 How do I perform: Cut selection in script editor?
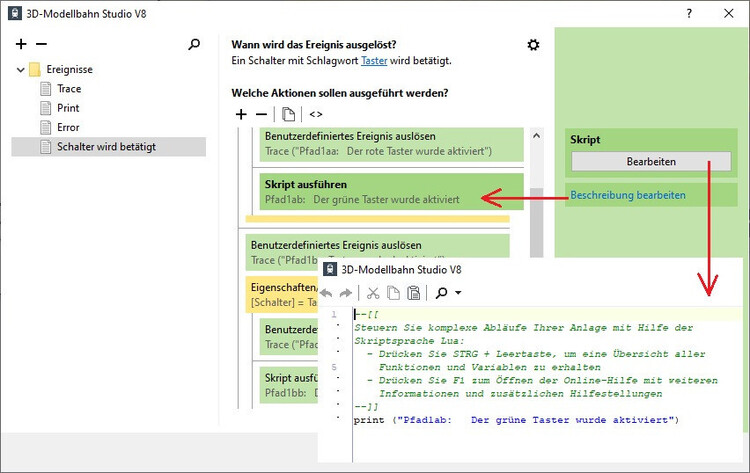(373, 293)
